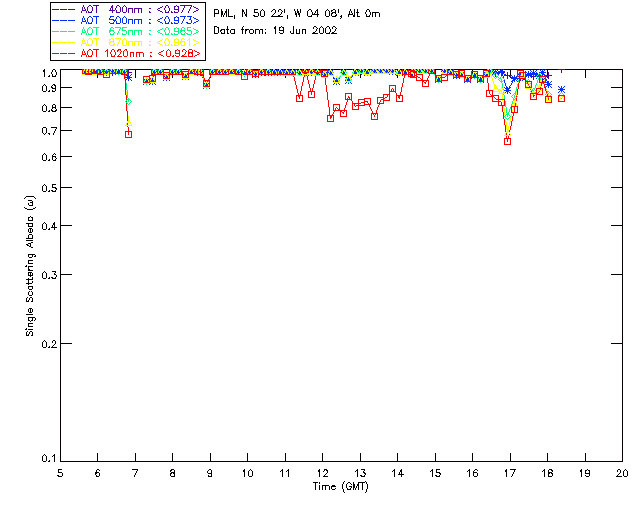Click the <0.928> mean value in legend
This screenshot has width=640, height=512.
tap(178, 53)
